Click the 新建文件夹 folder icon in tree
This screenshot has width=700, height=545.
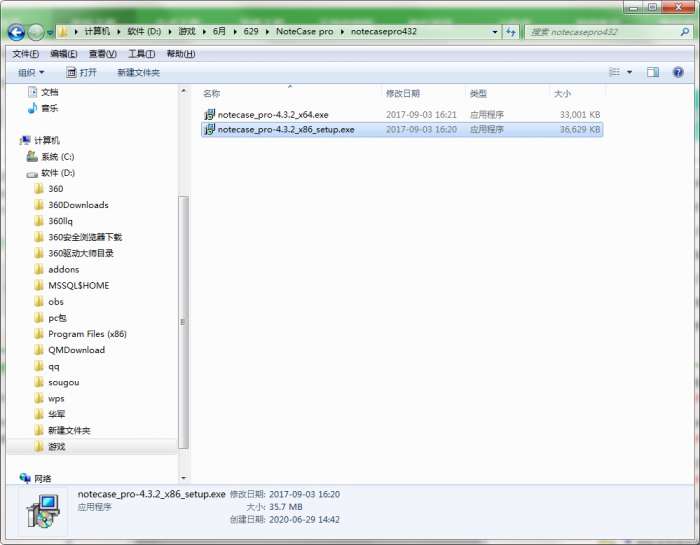[39, 430]
